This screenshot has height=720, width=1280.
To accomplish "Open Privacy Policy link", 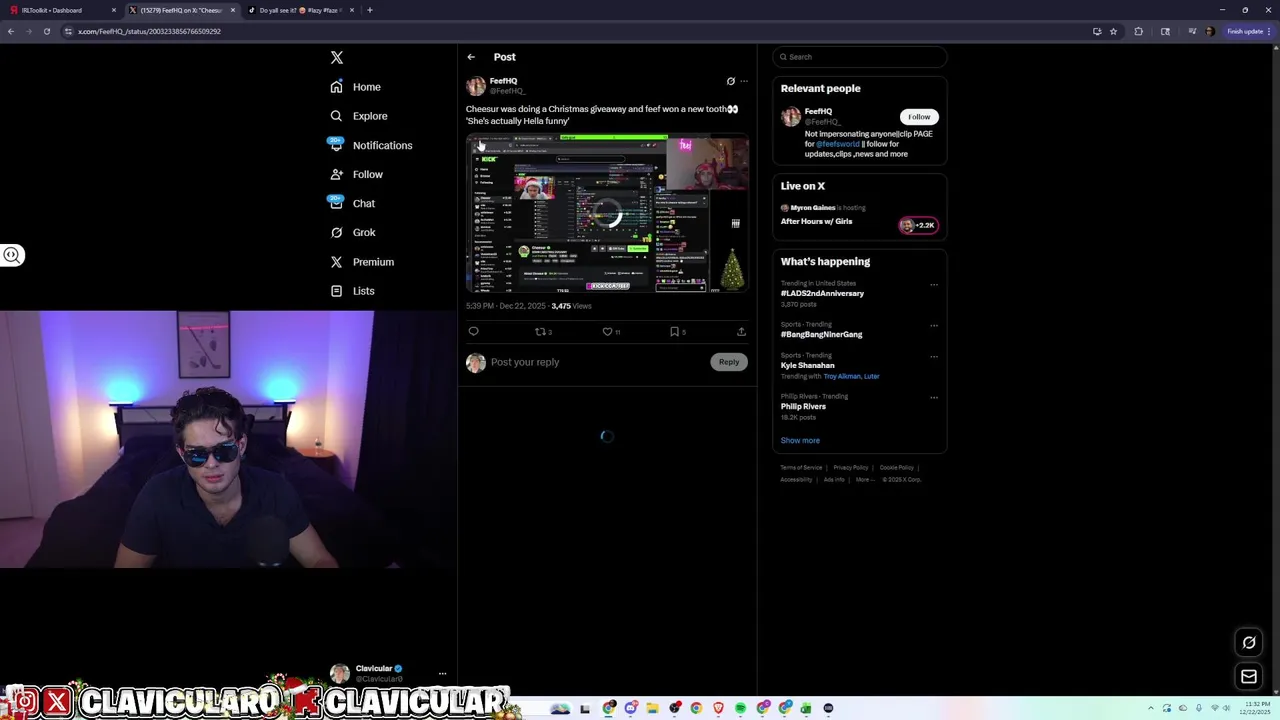I will click(851, 467).
